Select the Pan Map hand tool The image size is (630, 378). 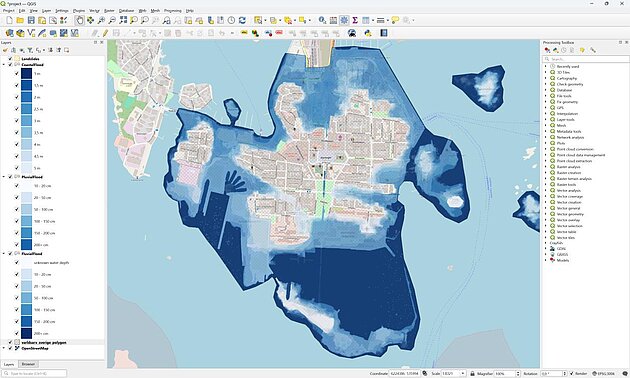tap(80, 20)
